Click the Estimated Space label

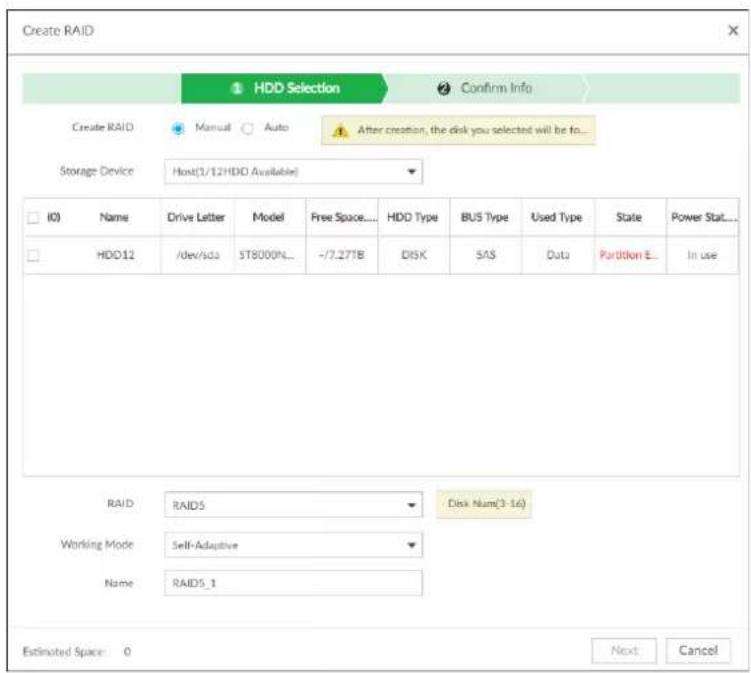(64, 651)
